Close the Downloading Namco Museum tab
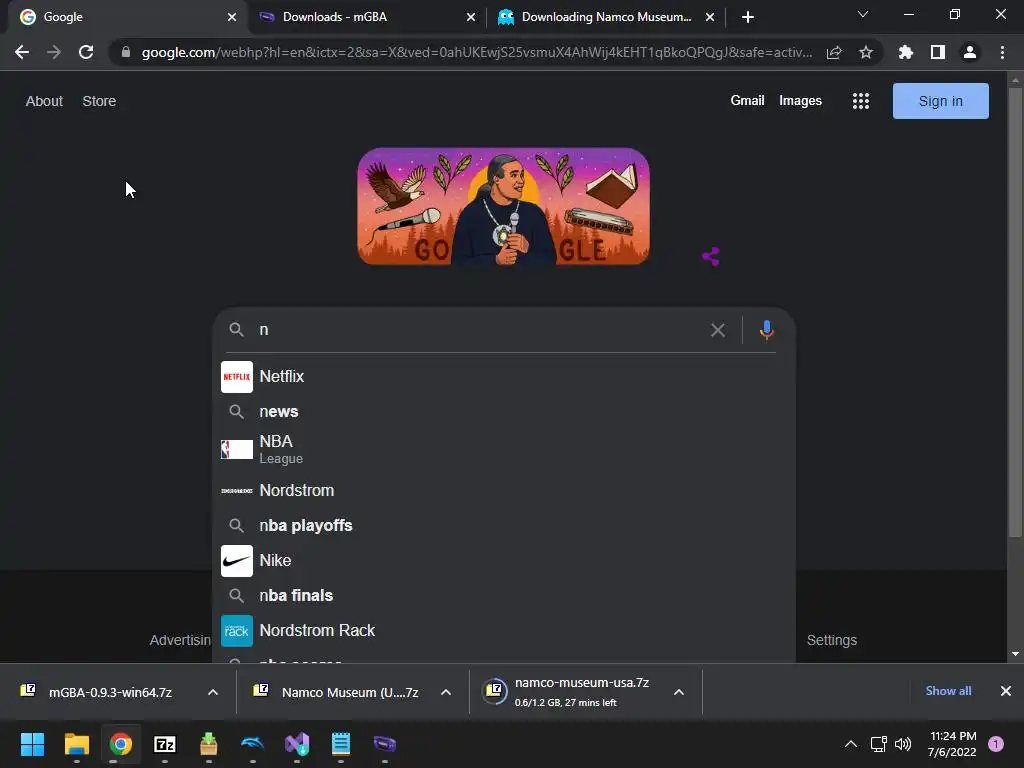 point(710,17)
